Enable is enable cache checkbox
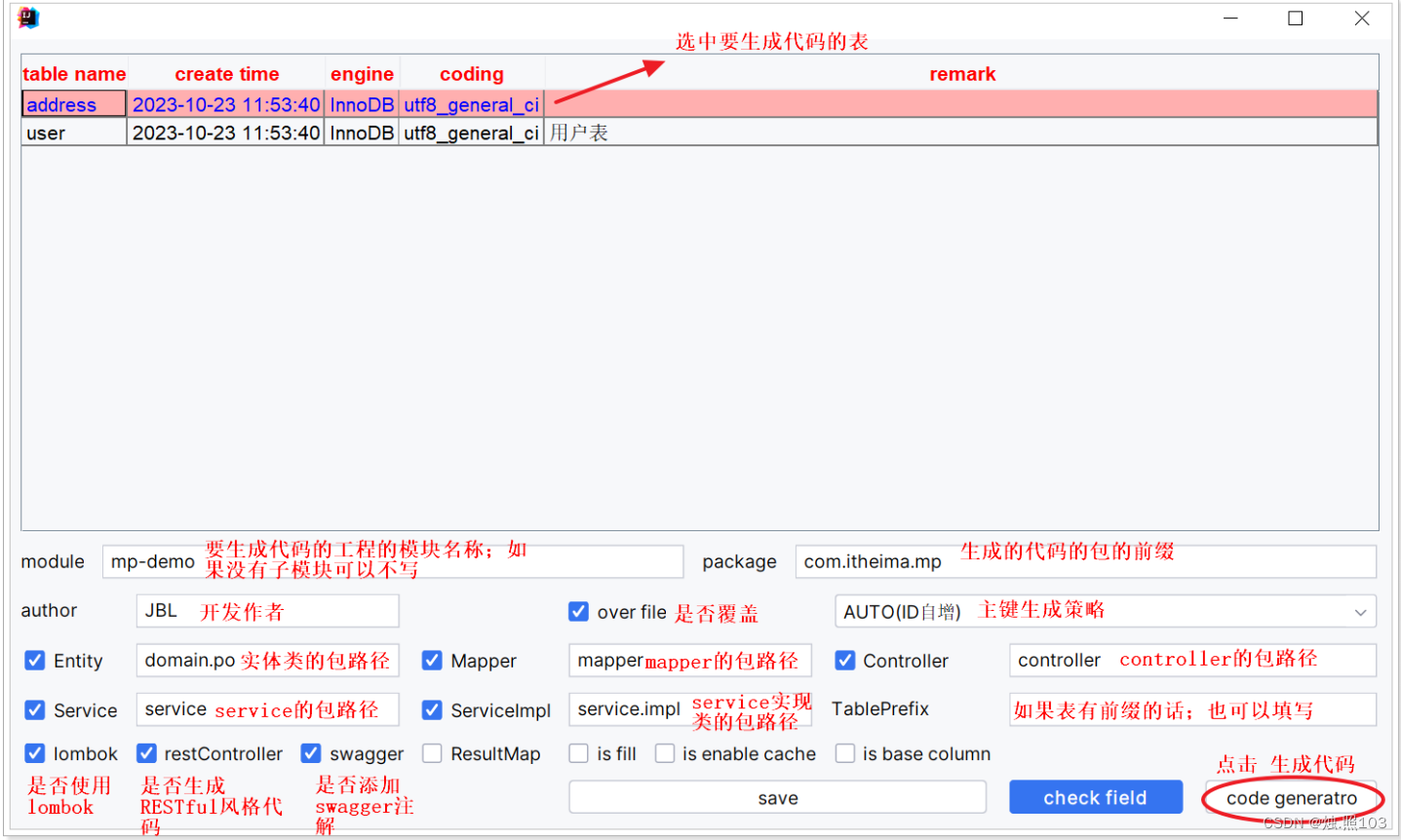The image size is (1401, 840). (665, 753)
